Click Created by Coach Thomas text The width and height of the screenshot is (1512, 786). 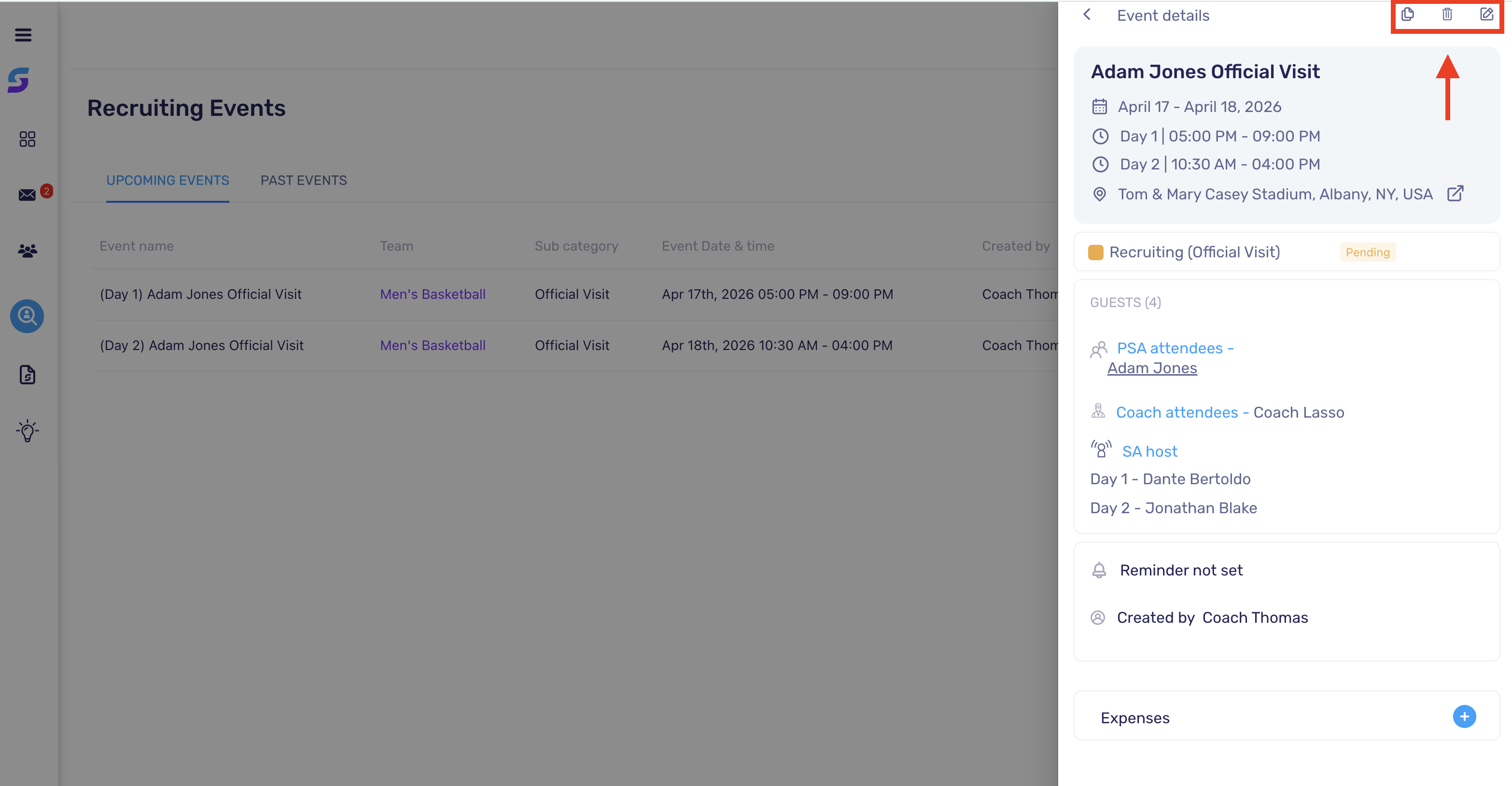click(1212, 618)
